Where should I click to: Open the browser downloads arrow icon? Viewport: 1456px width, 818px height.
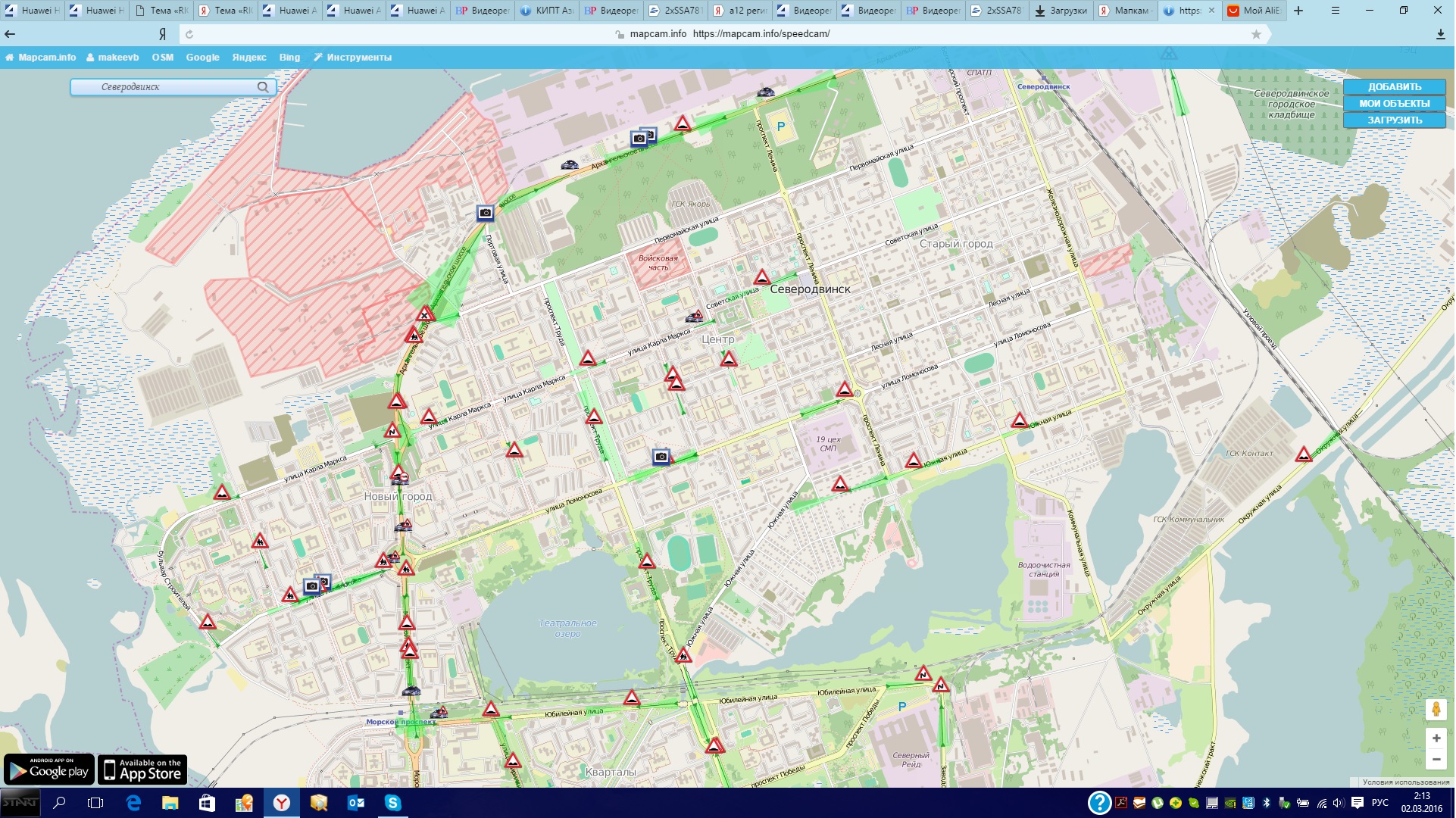[1440, 34]
